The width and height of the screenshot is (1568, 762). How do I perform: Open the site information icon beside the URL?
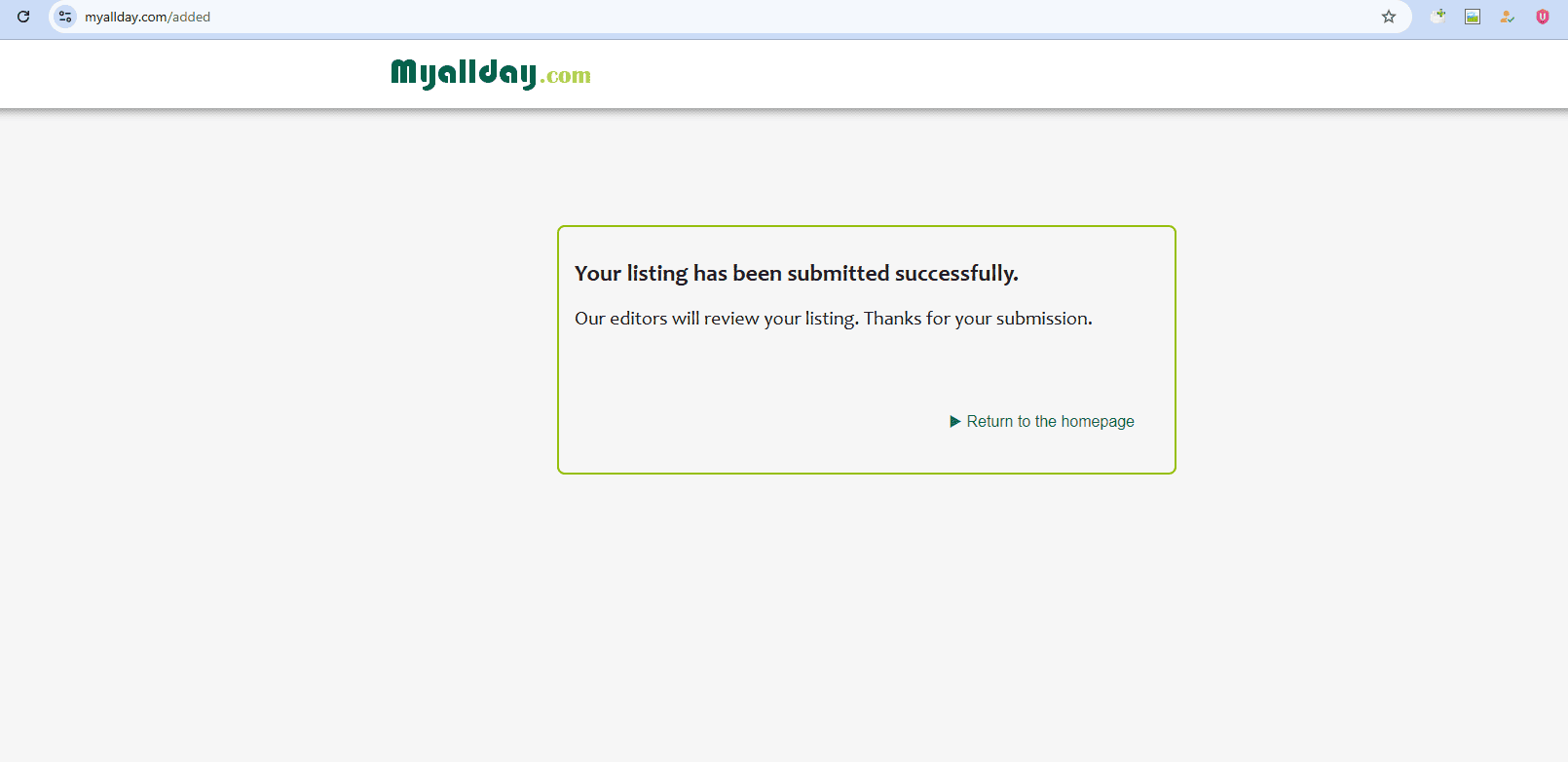[65, 17]
